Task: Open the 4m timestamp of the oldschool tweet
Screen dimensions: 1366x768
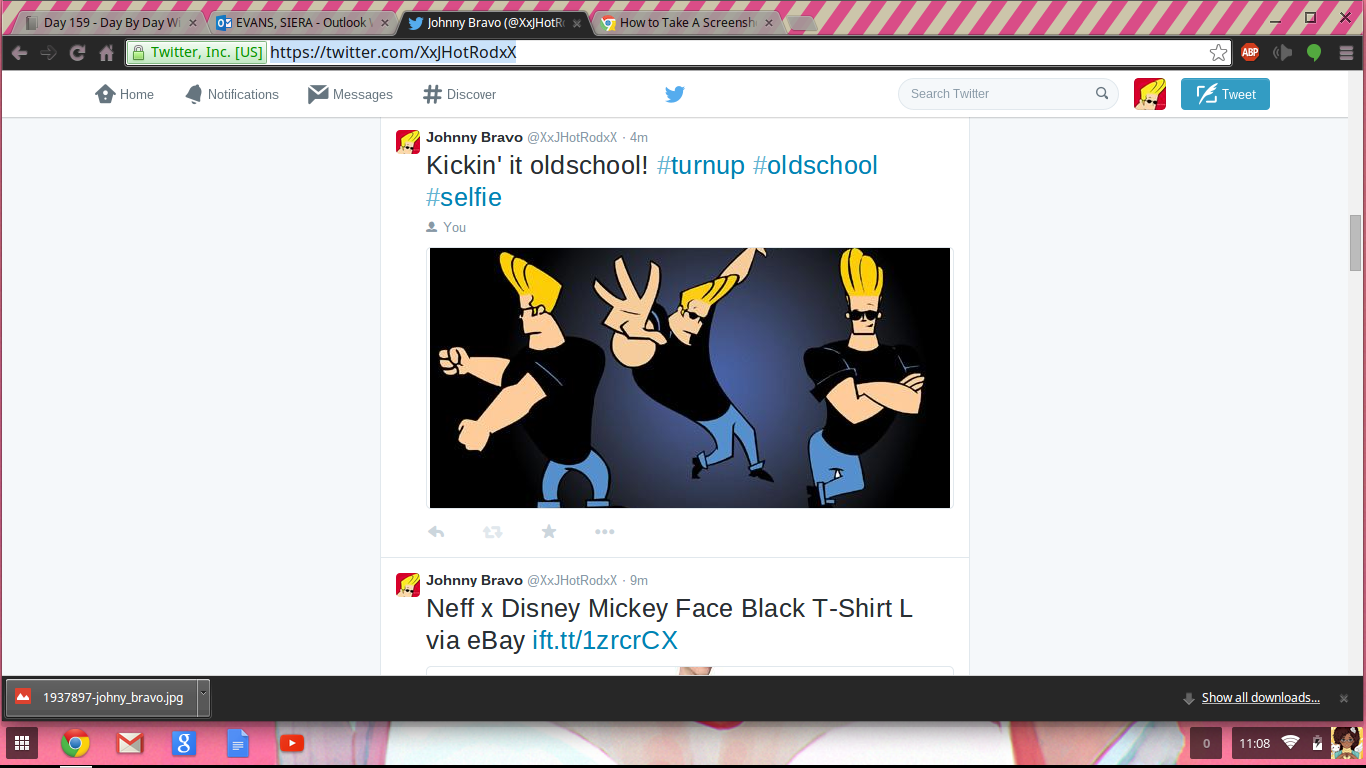Action: click(639, 137)
